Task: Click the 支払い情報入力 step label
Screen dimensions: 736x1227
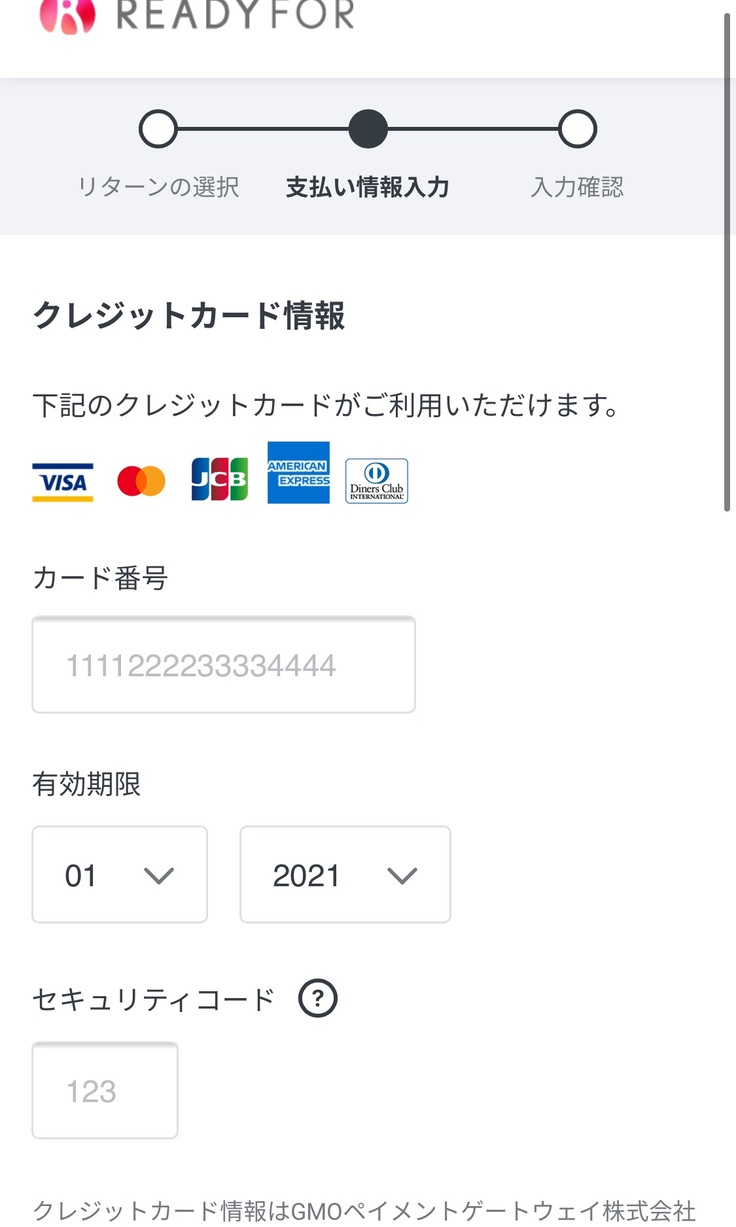Action: pos(367,187)
